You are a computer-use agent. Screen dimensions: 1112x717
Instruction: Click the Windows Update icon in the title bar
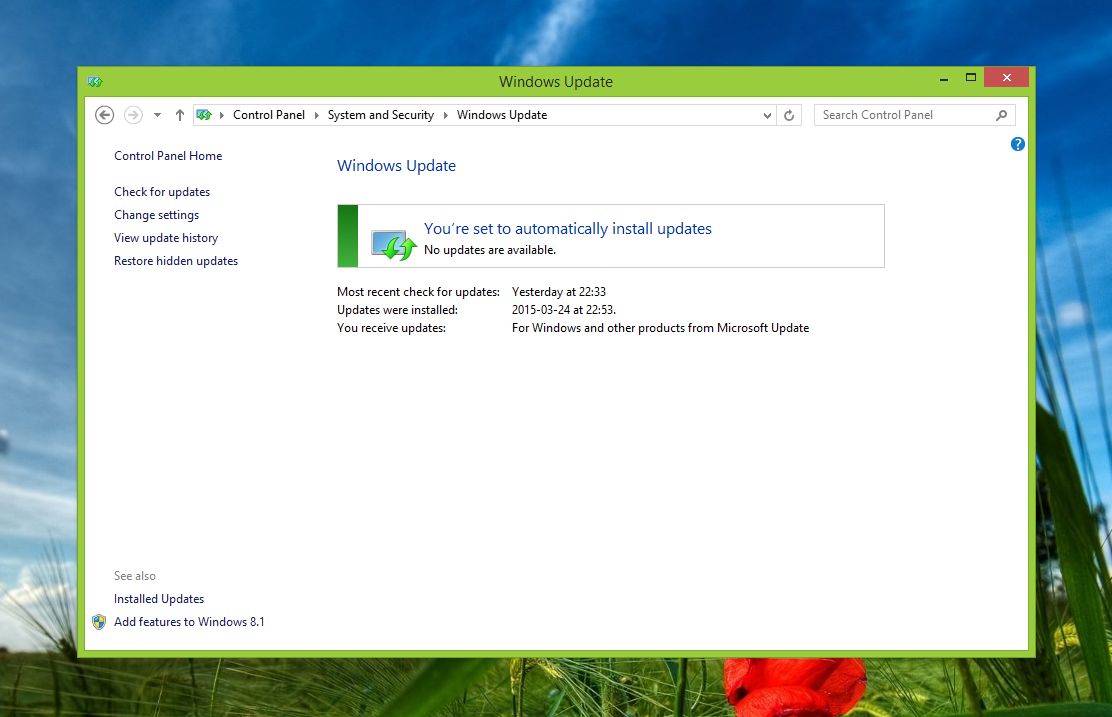95,82
